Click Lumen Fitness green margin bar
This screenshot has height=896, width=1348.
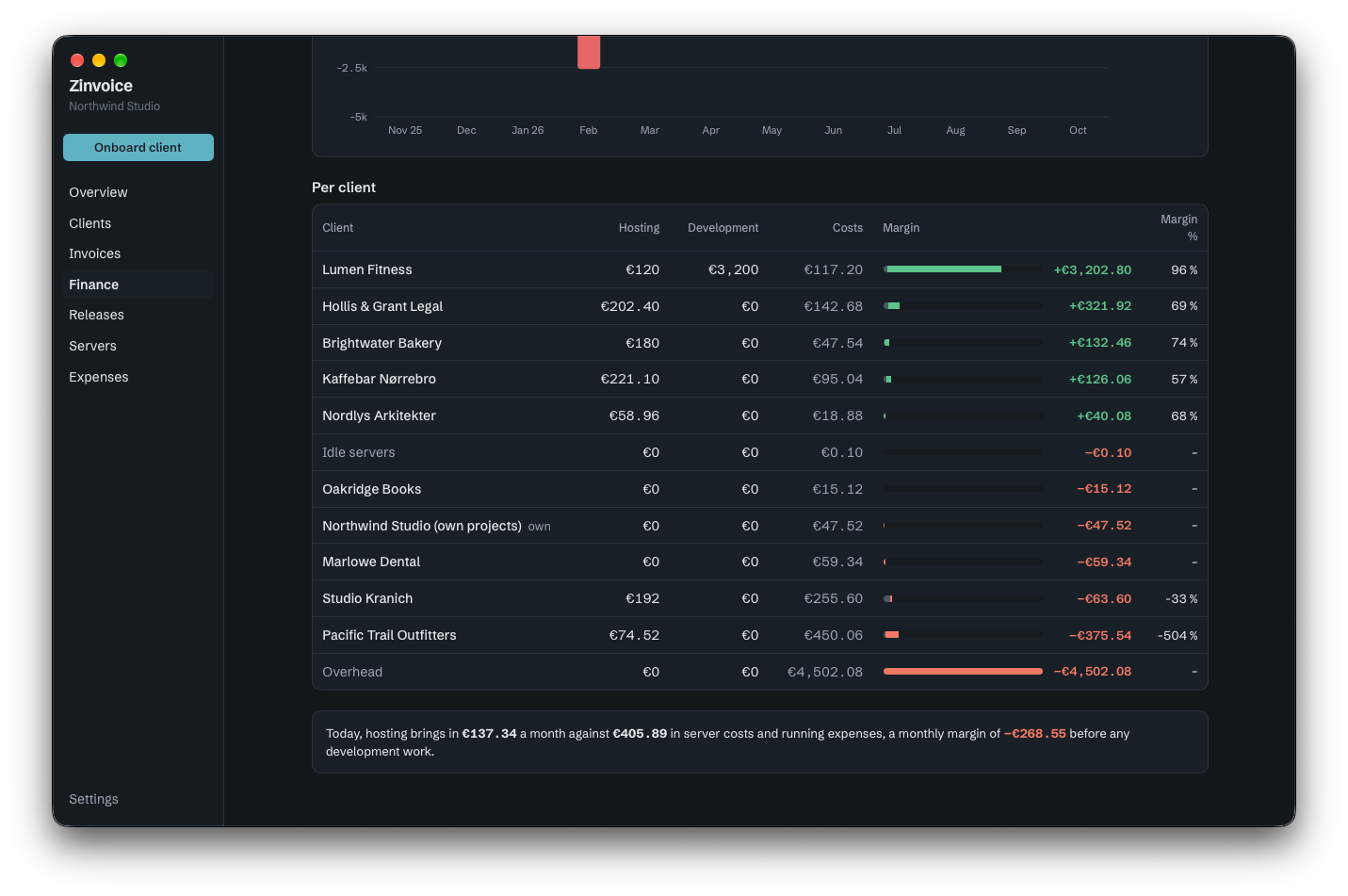pos(944,269)
